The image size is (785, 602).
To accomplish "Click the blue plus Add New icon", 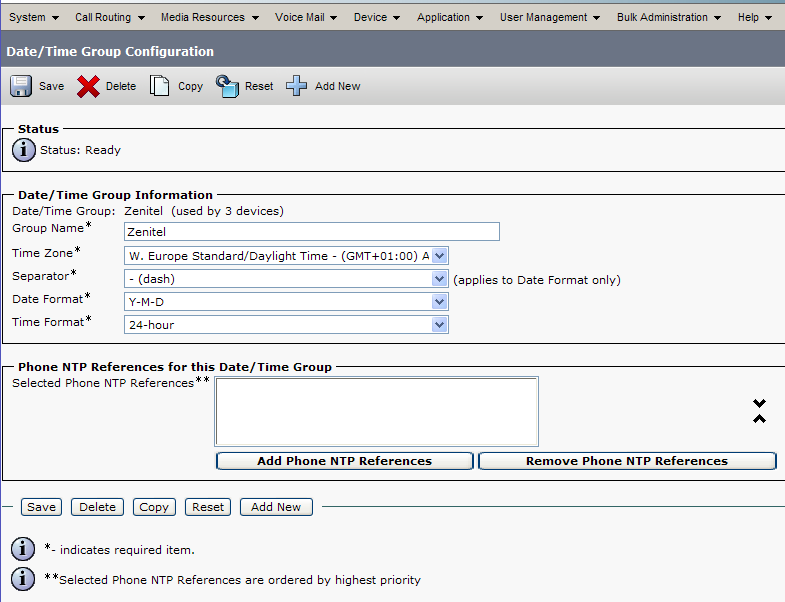I will tap(297, 86).
